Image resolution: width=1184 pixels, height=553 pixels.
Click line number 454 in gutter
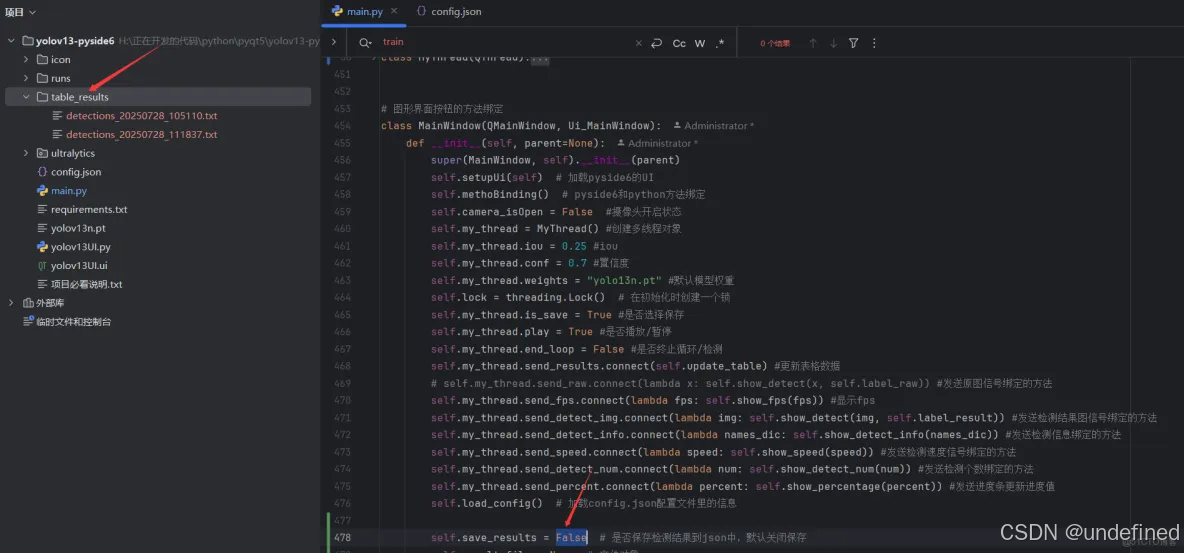coord(342,125)
